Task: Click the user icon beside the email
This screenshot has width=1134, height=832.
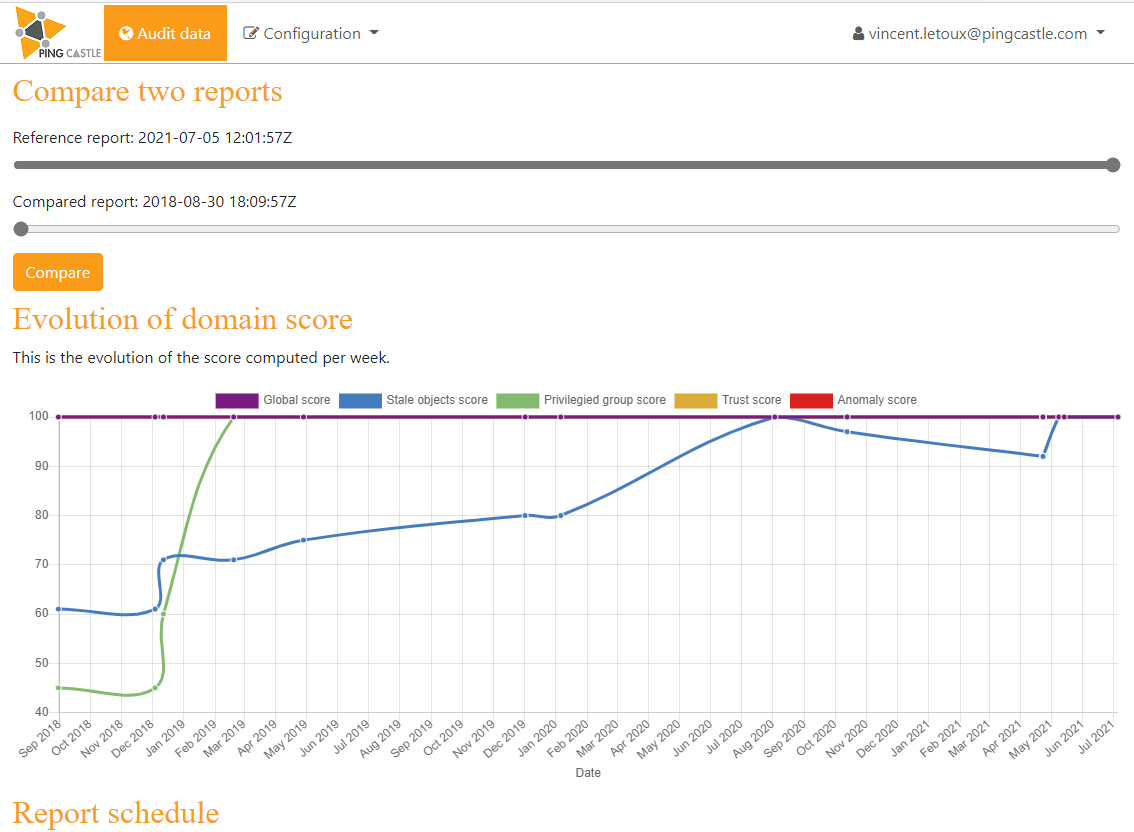Action: pyautogui.click(x=858, y=34)
